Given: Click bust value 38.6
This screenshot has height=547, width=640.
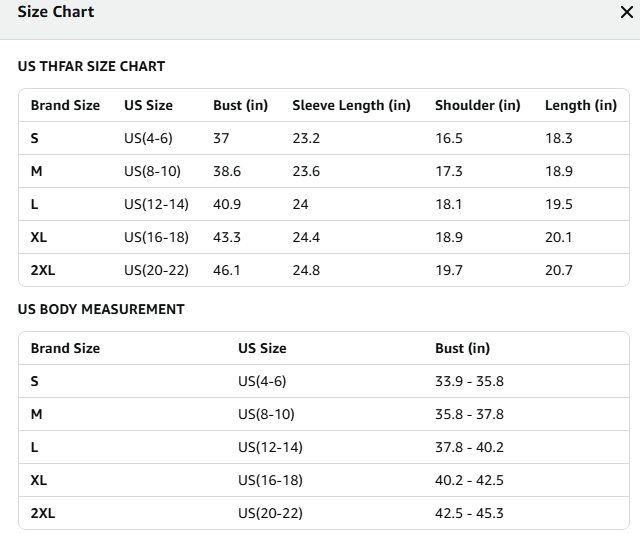Looking at the screenshot, I should coord(227,171).
